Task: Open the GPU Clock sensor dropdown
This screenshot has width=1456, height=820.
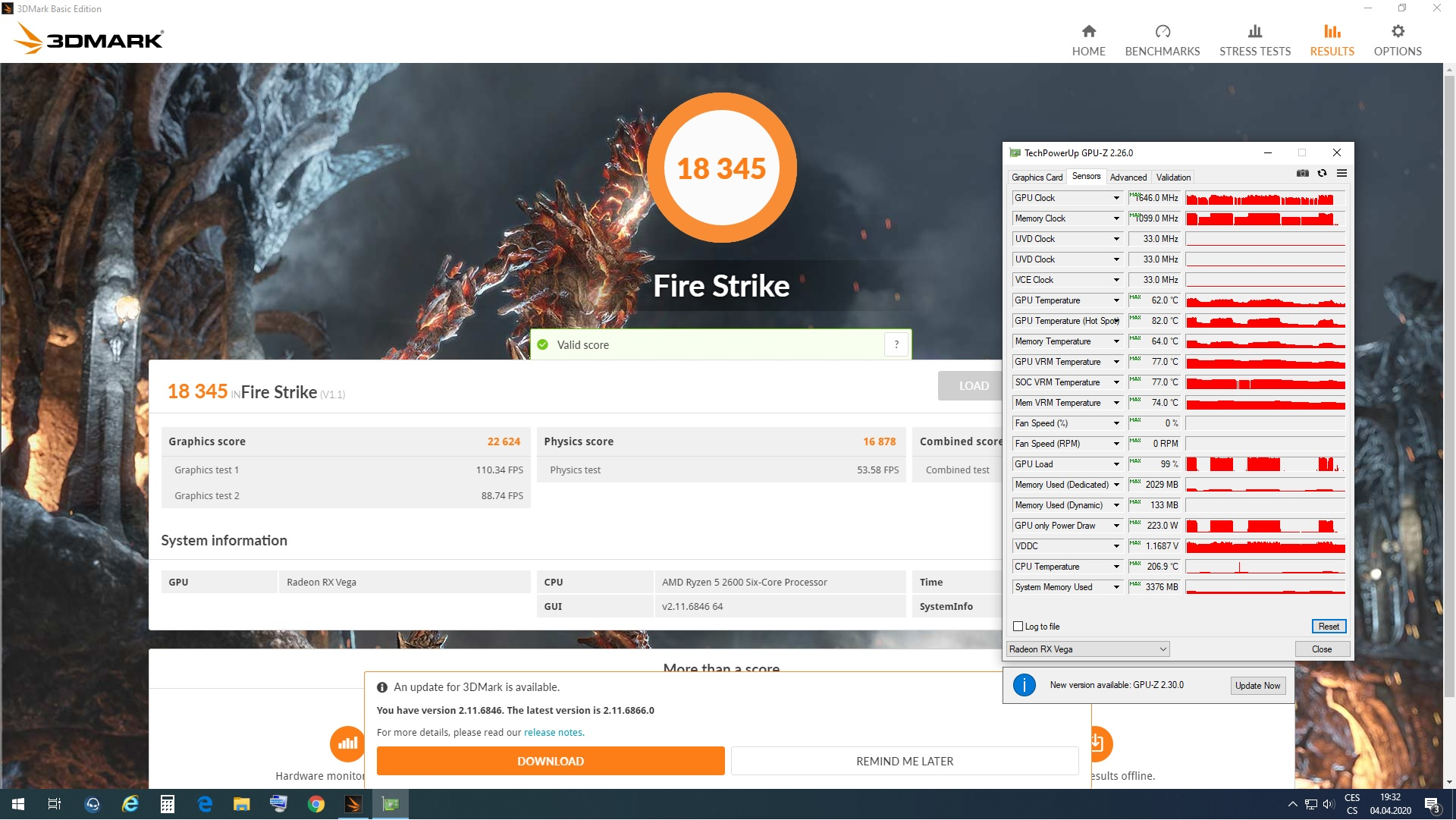Action: [x=1116, y=198]
